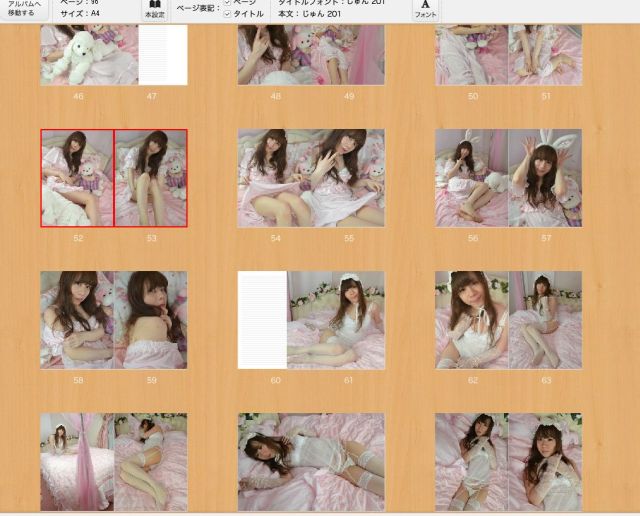
Task: Click page number label 53
Action: tap(151, 238)
